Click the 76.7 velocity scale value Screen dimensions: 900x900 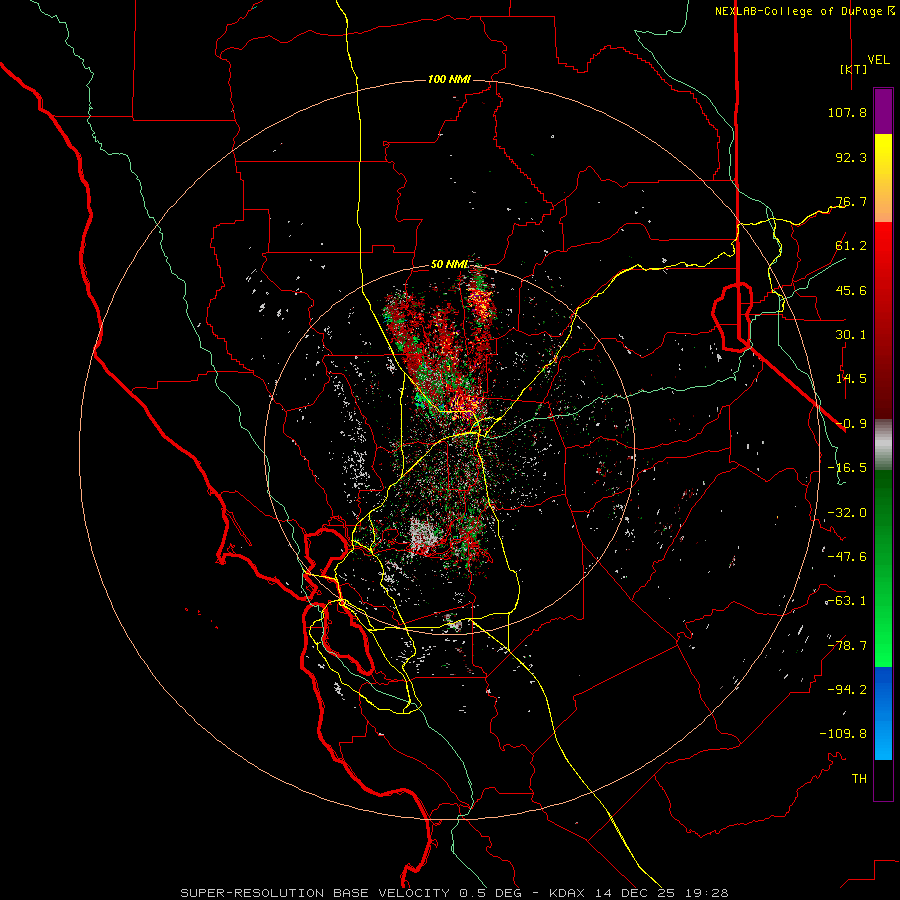(x=851, y=201)
